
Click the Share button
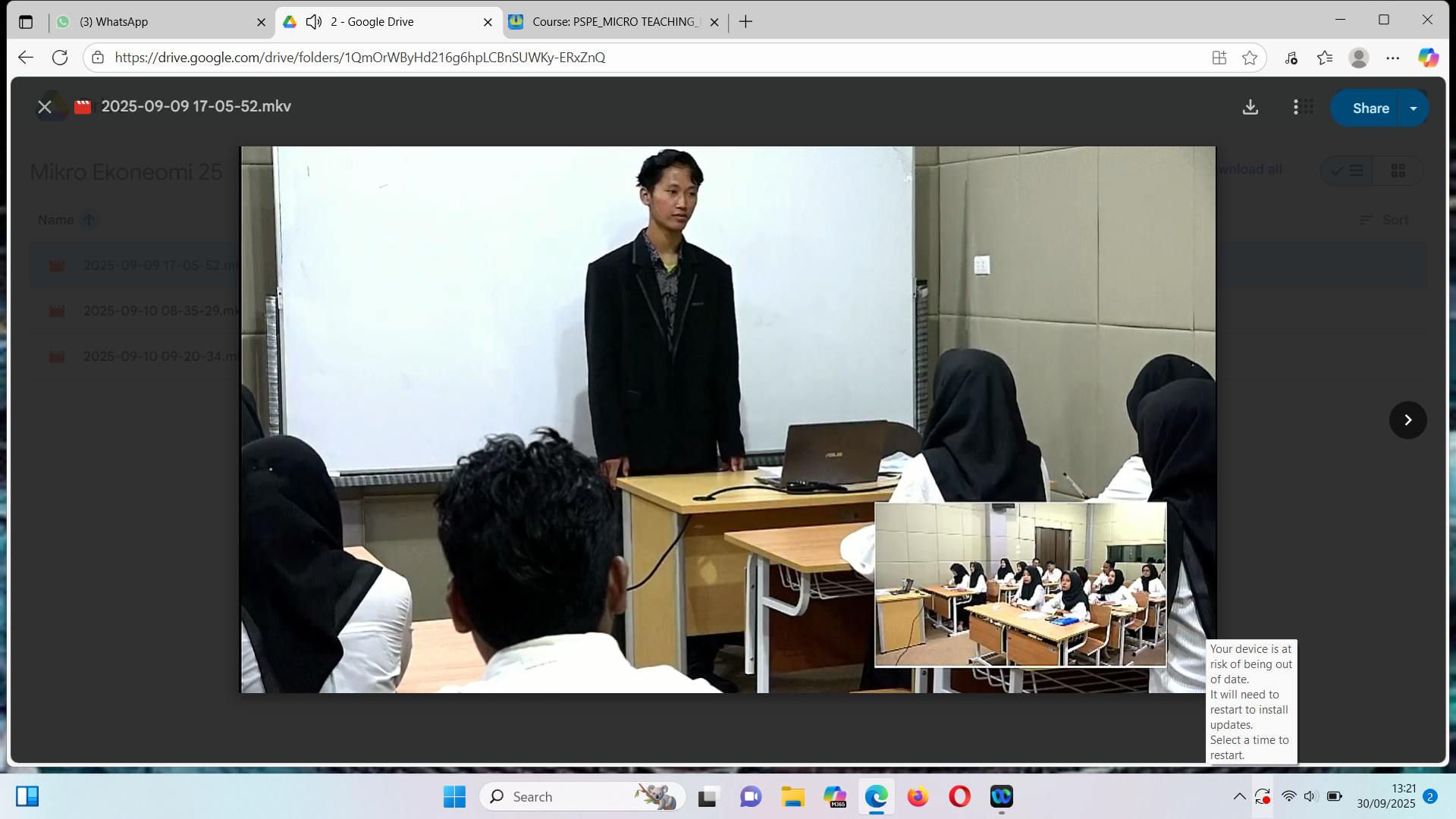1370,108
